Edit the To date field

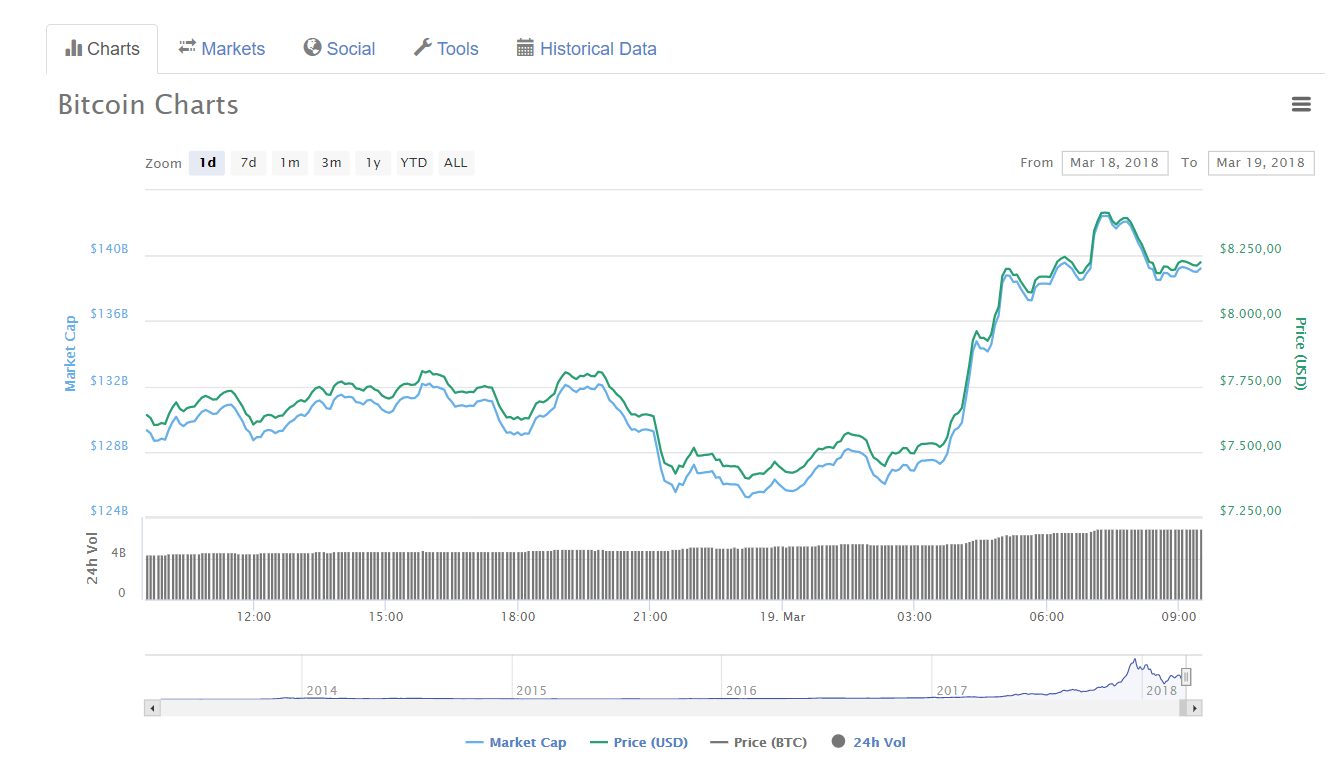click(1261, 163)
